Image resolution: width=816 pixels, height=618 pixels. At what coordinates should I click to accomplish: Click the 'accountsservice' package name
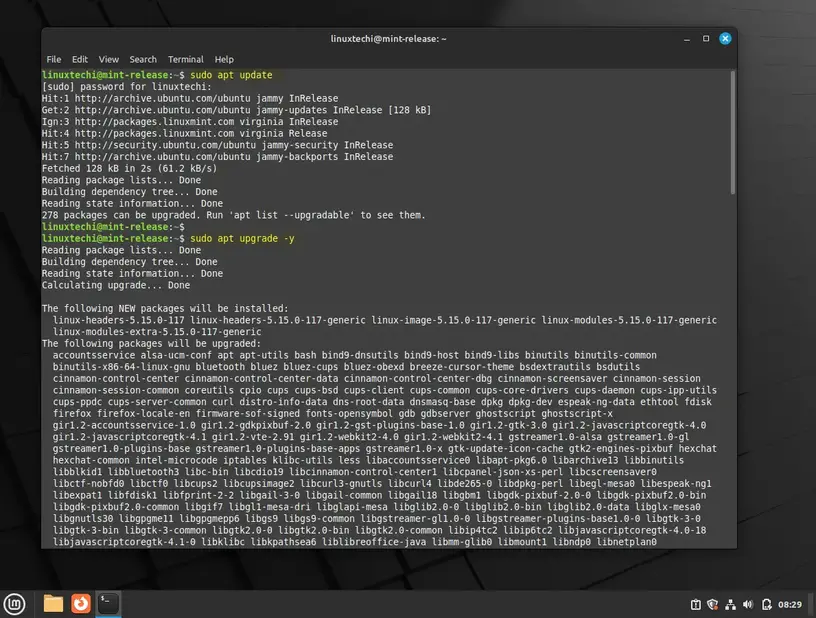tap(94, 355)
